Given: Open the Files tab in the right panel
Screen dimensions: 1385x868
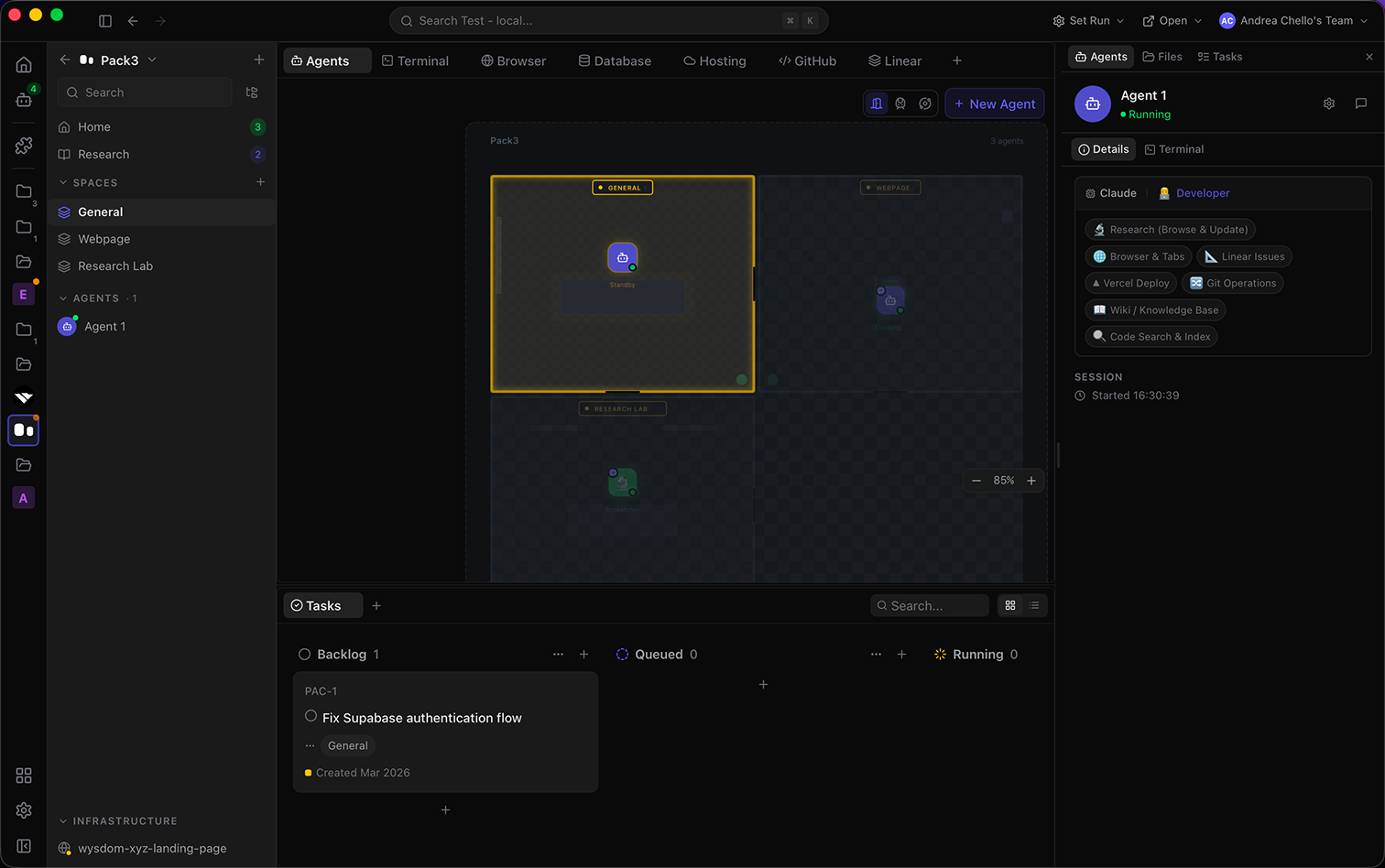Looking at the screenshot, I should pos(1161,56).
